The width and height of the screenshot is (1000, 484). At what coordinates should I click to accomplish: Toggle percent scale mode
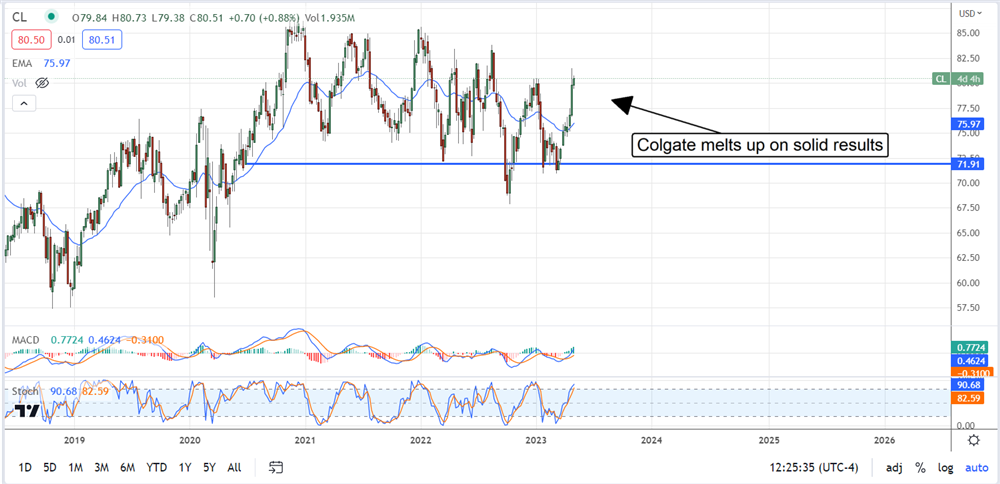coord(920,468)
